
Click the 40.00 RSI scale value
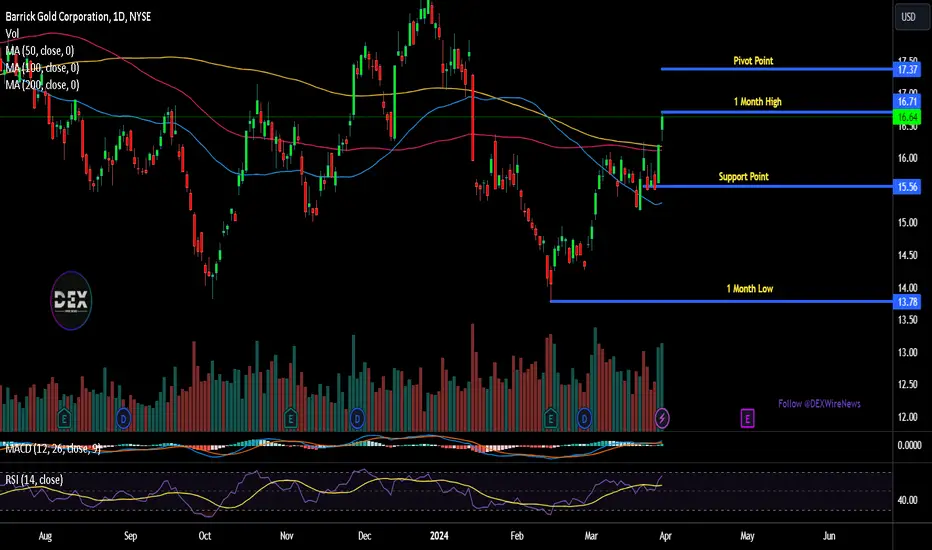pyautogui.click(x=908, y=500)
